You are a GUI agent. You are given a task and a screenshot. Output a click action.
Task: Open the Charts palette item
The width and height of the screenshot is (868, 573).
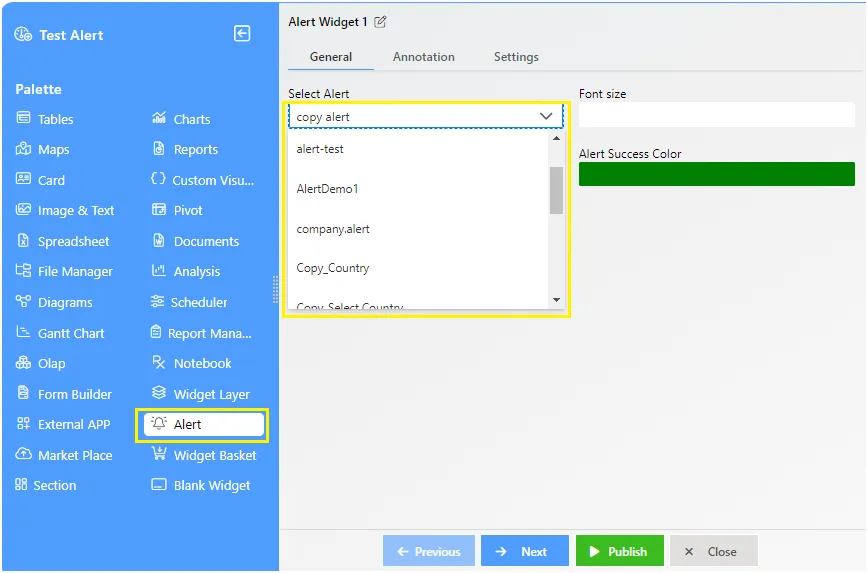click(181, 119)
